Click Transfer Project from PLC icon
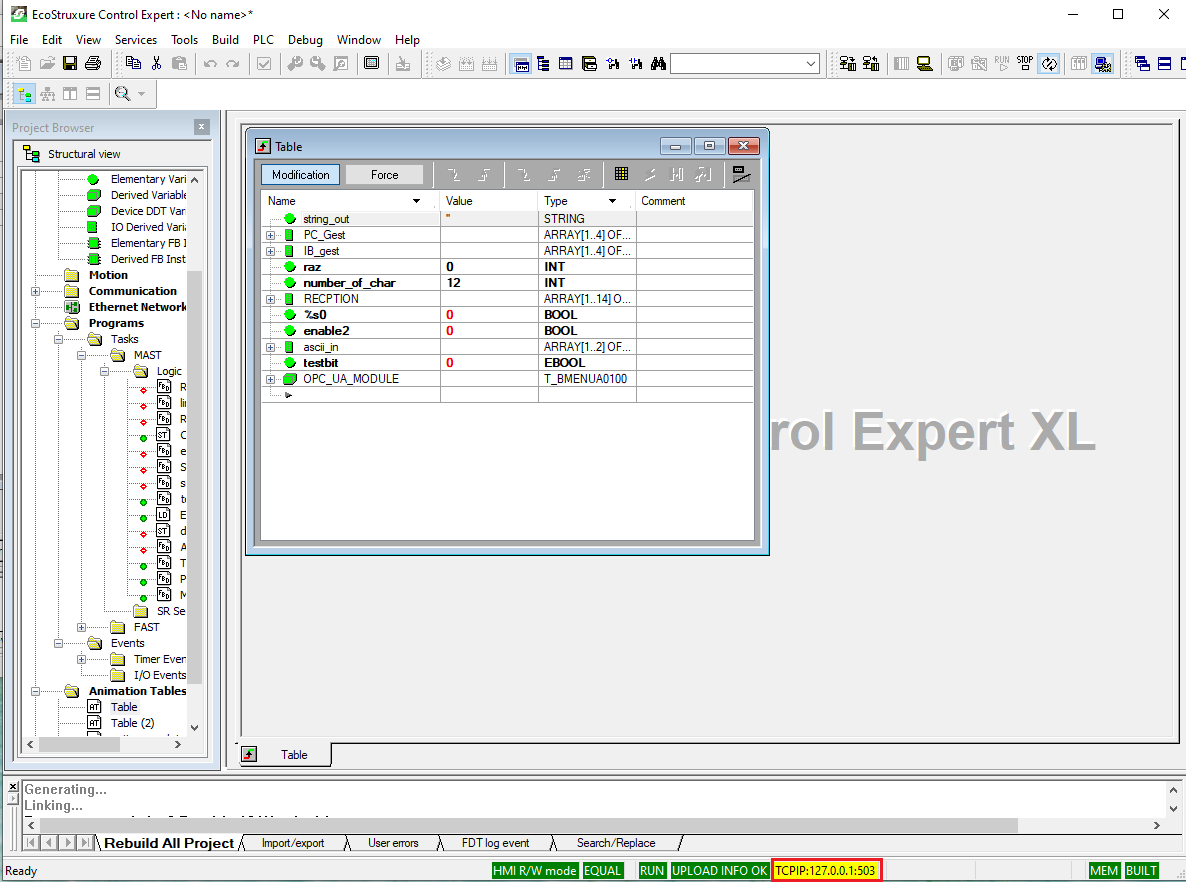The image size is (1186, 882). (871, 64)
